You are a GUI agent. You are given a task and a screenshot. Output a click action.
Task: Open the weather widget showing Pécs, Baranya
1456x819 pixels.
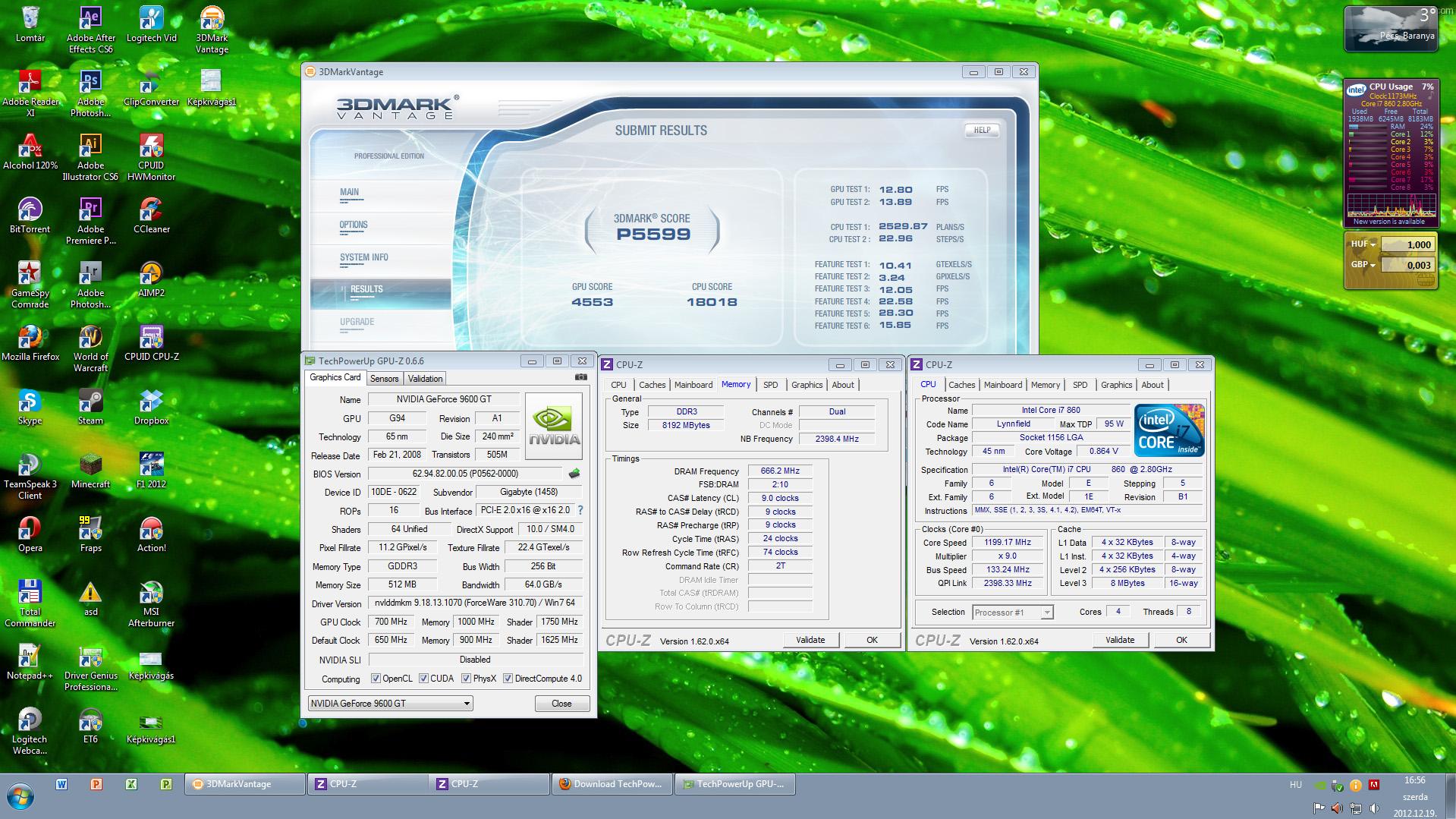[x=1391, y=29]
